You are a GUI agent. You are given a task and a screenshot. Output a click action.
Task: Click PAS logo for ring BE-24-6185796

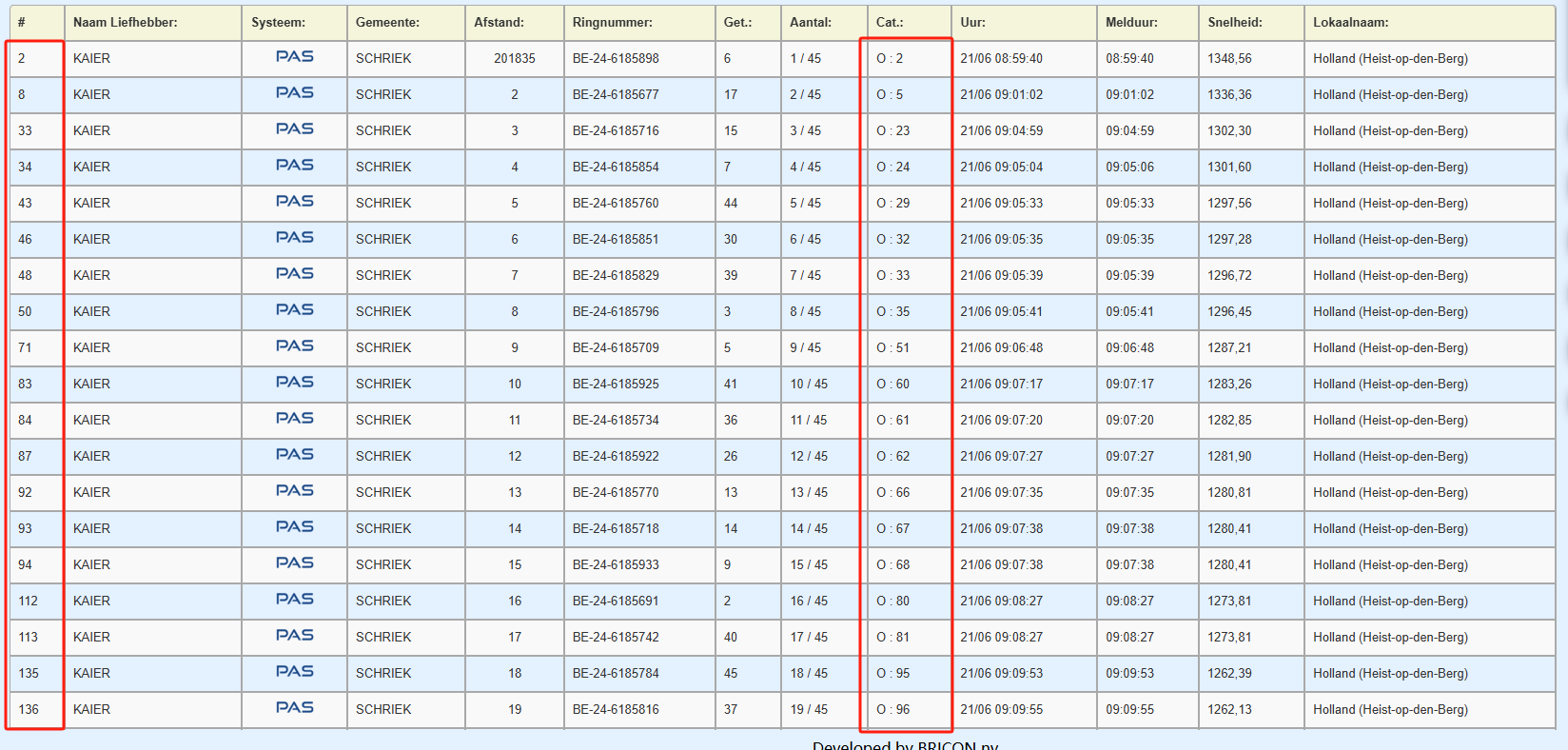(294, 310)
